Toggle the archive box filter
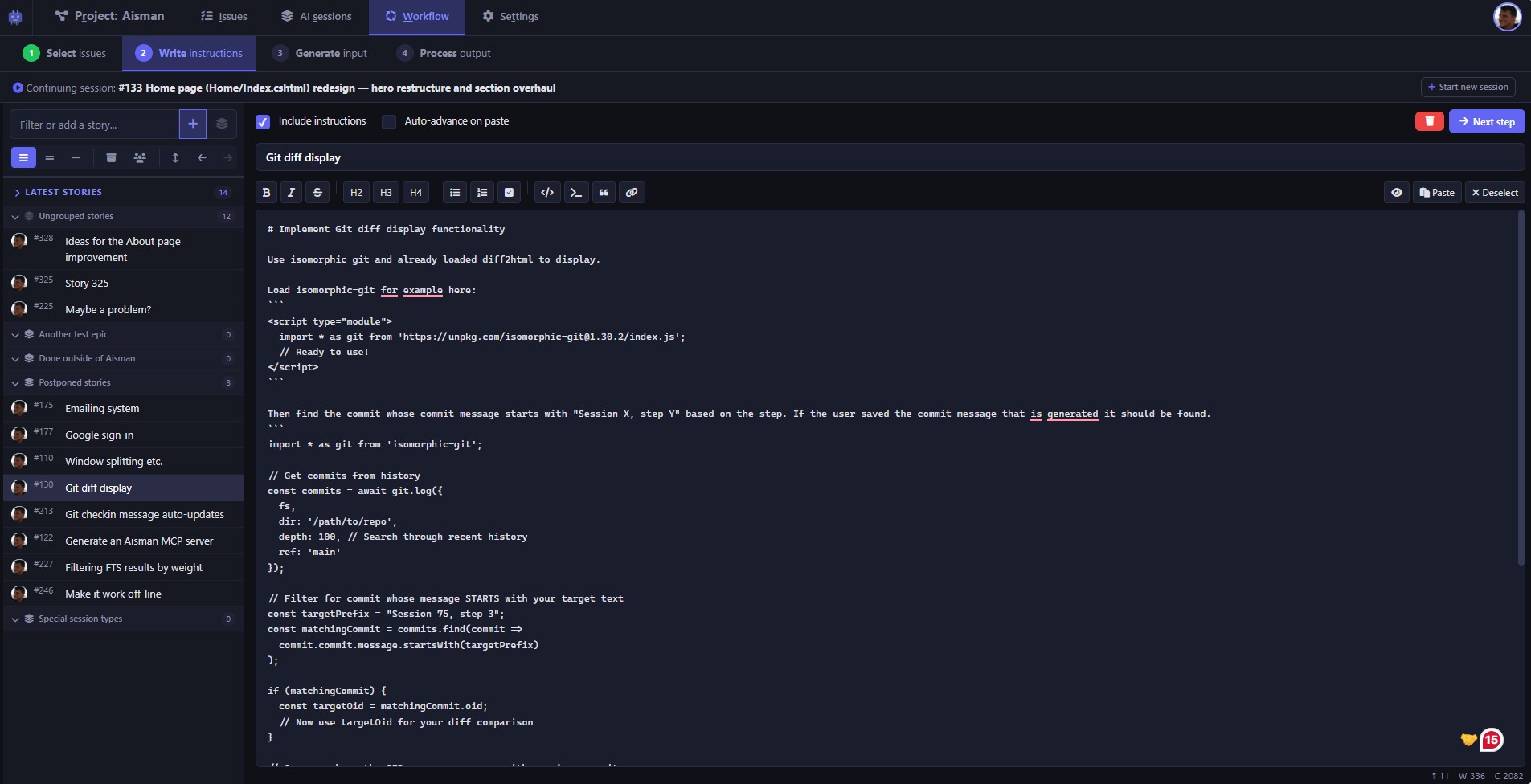Screen dimensions: 1531x784 112,157
